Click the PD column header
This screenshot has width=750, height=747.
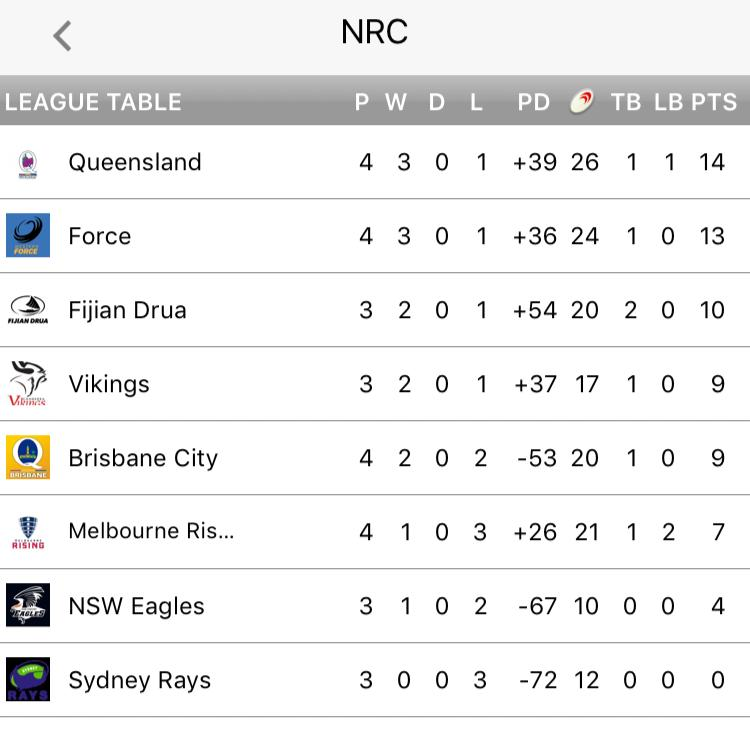point(534,102)
